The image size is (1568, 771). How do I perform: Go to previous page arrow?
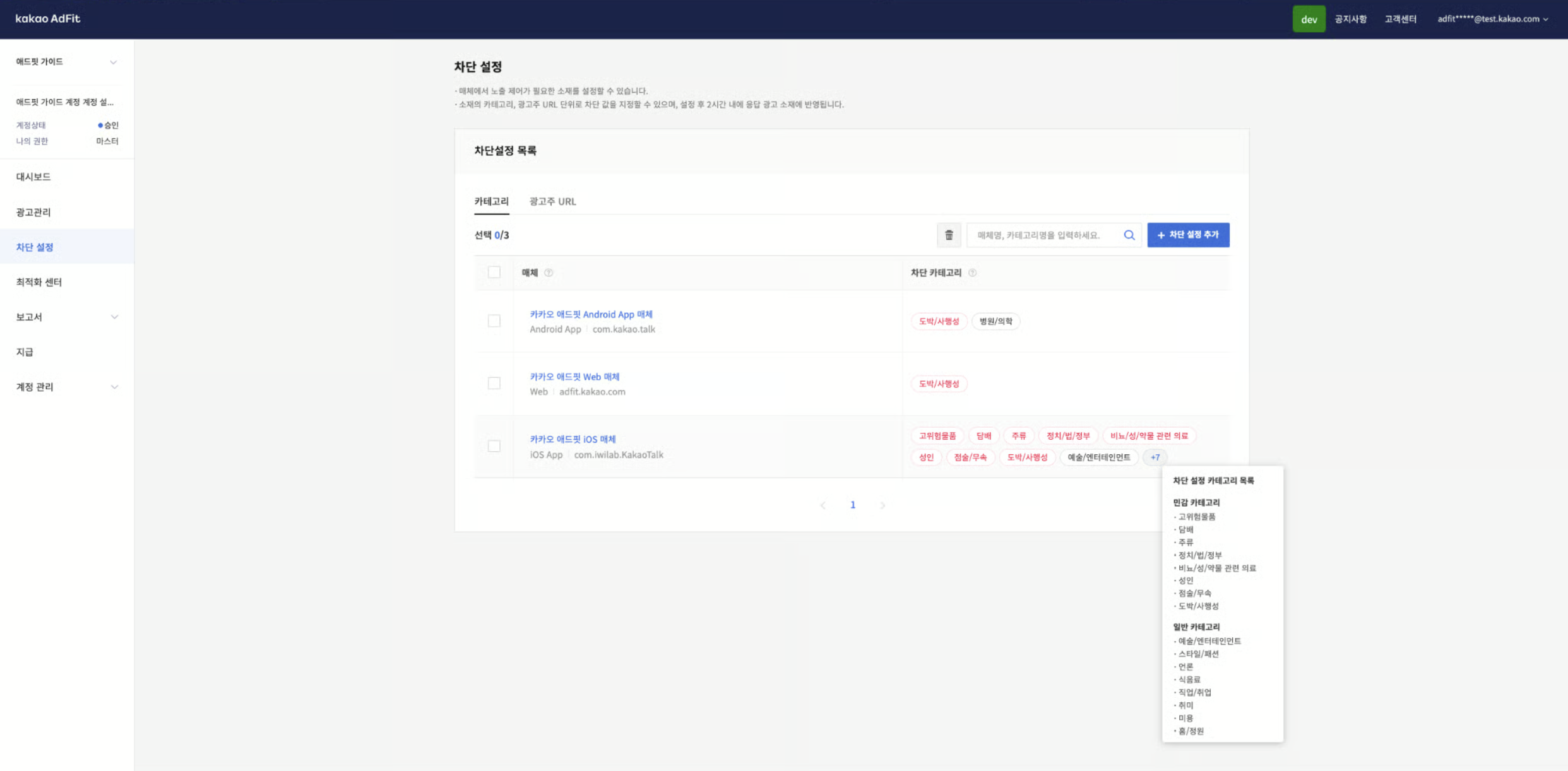point(823,505)
